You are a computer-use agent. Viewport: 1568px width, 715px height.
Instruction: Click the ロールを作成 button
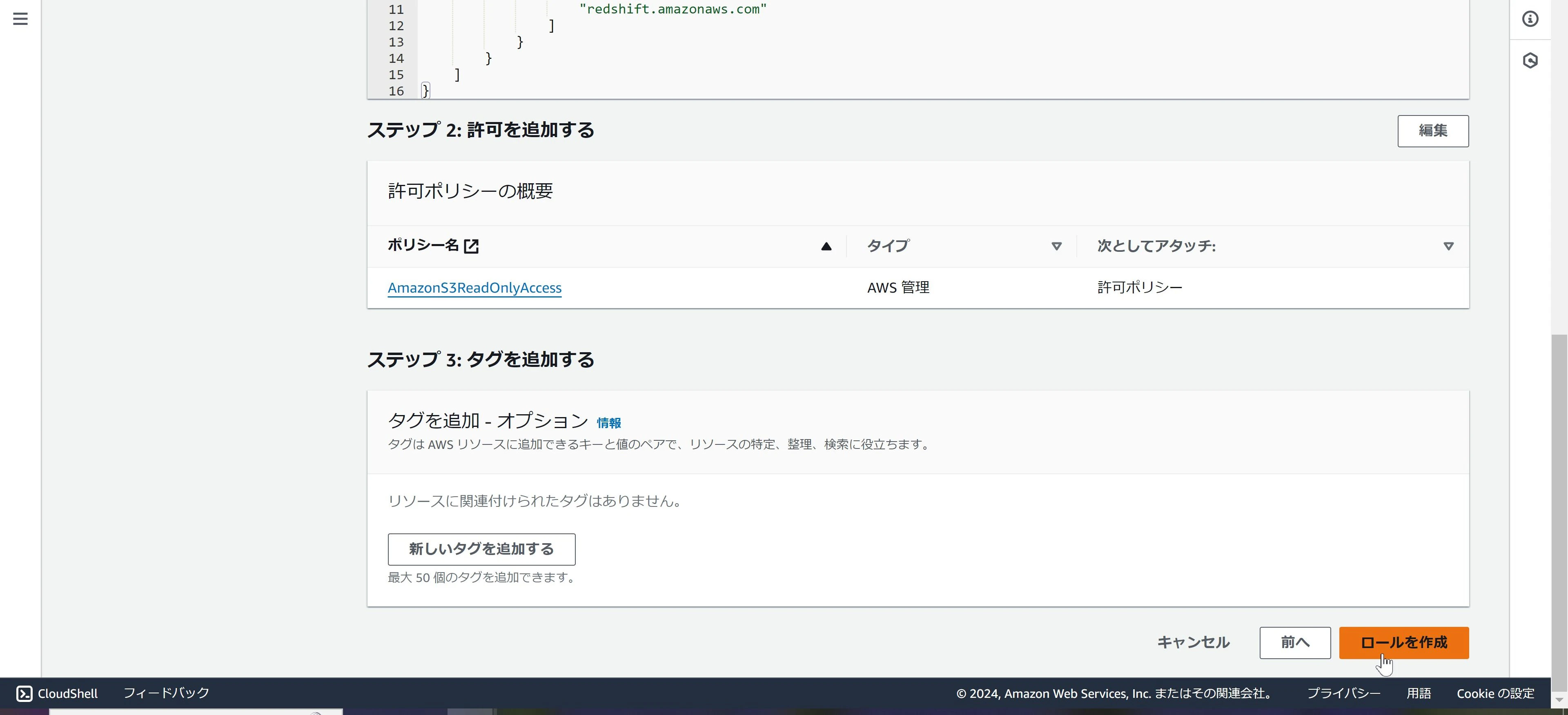point(1404,643)
